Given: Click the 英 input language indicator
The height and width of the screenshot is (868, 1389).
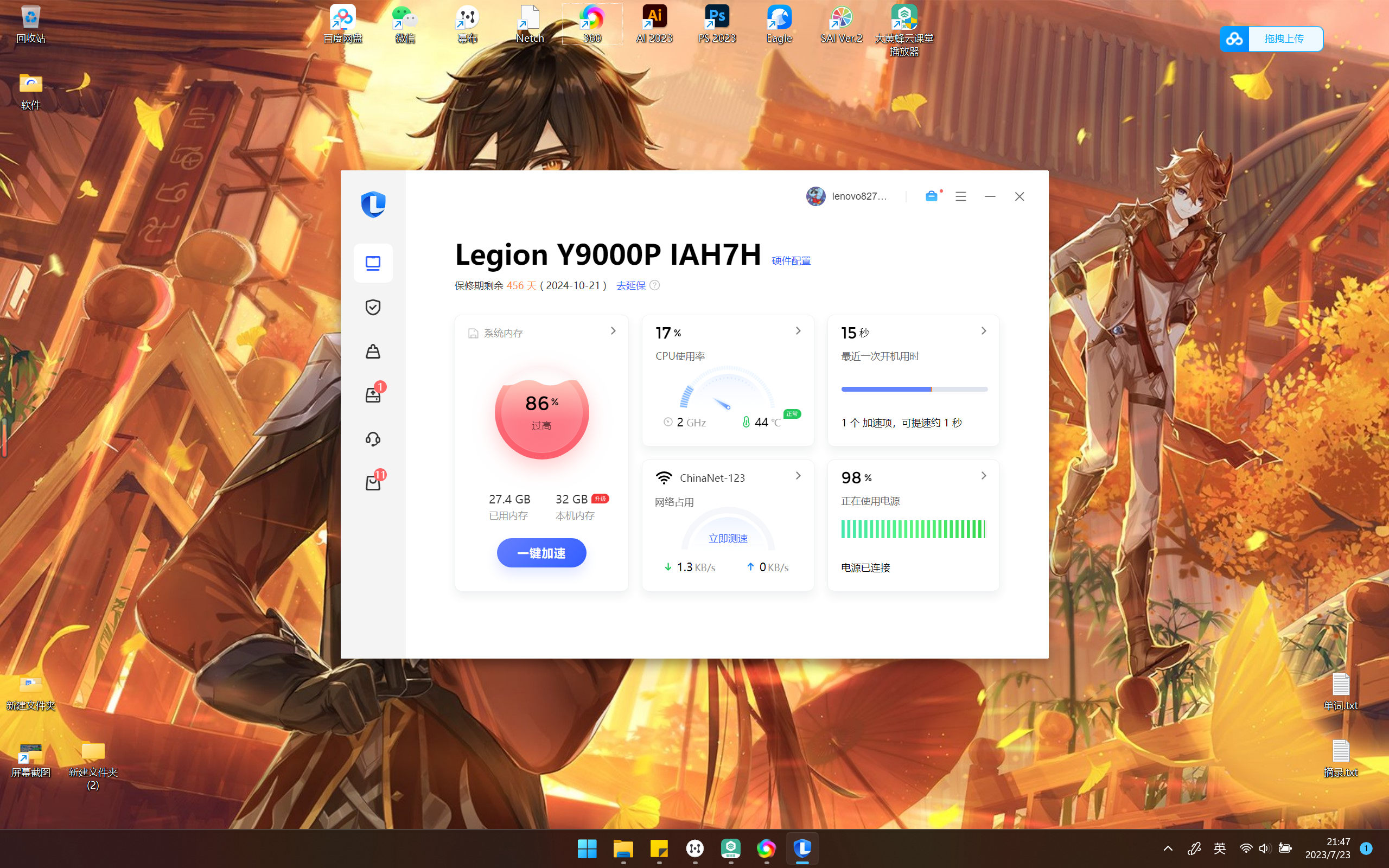Looking at the screenshot, I should click(x=1220, y=848).
